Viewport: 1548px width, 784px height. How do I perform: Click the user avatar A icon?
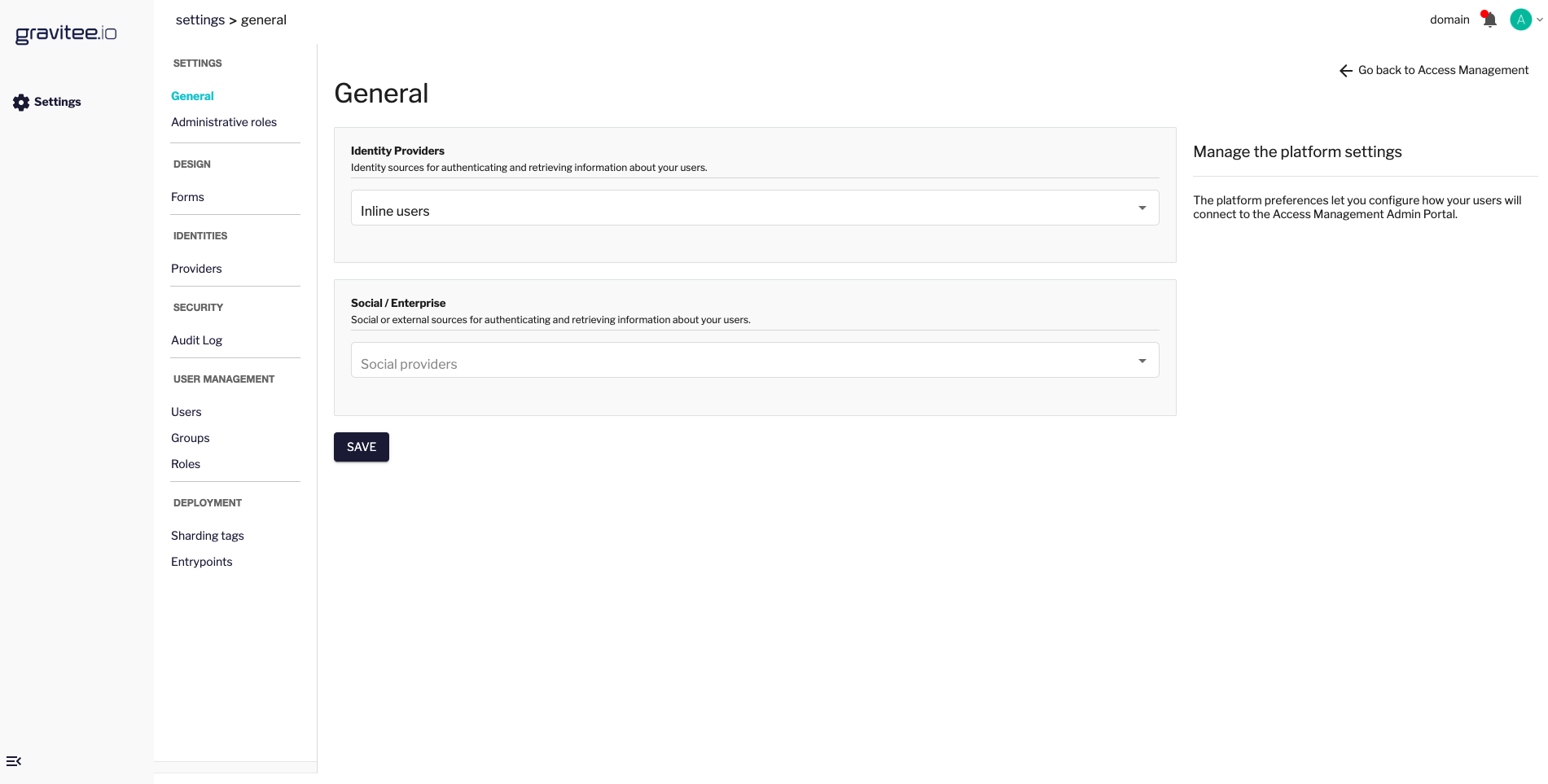[x=1520, y=20]
